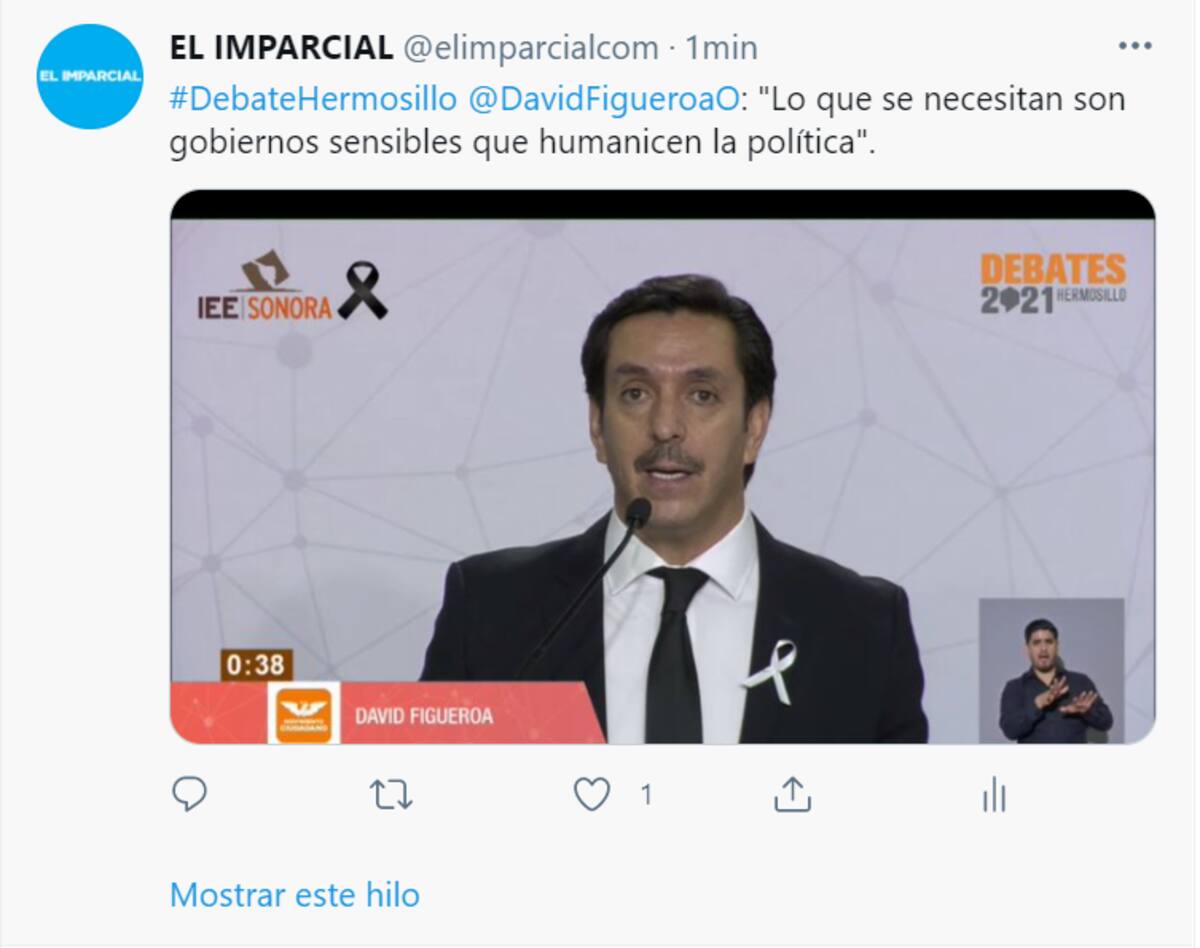1200x948 pixels.
Task: Click the Debates 2021 Hermosillo logo
Action: [1053, 283]
